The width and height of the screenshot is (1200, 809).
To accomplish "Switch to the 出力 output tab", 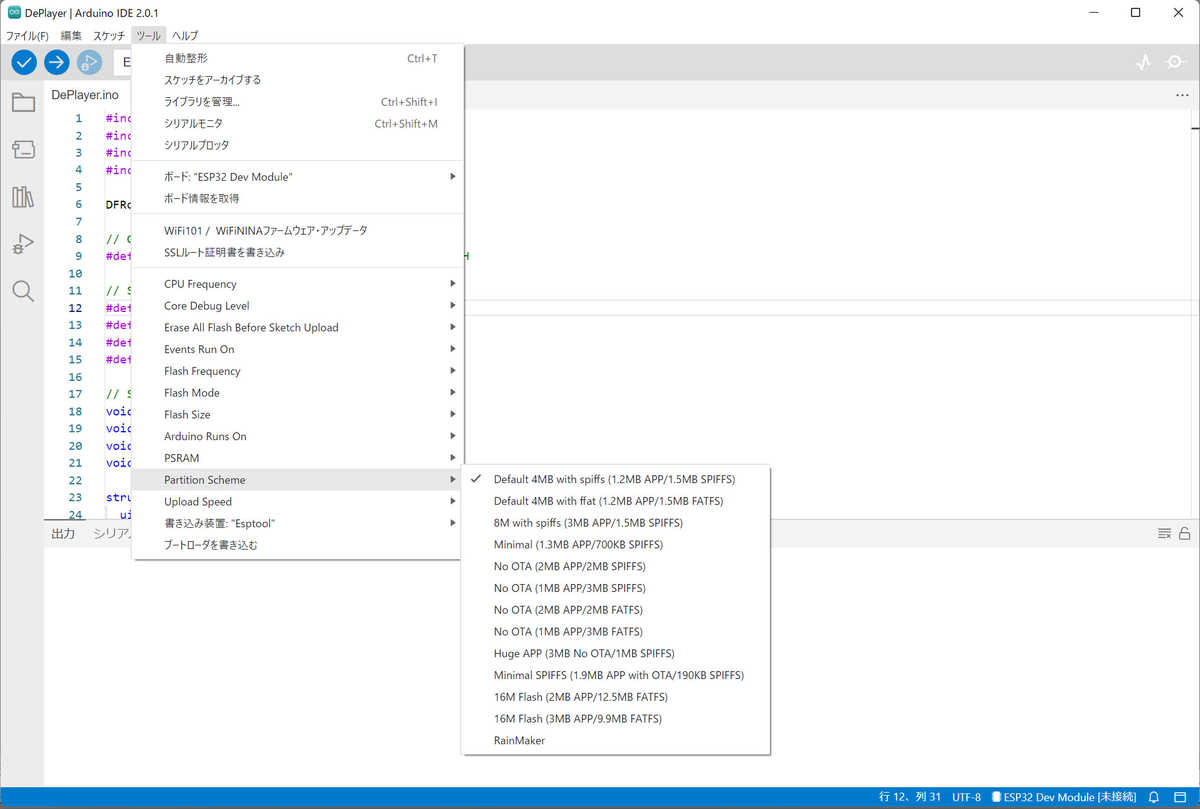I will click(x=63, y=534).
